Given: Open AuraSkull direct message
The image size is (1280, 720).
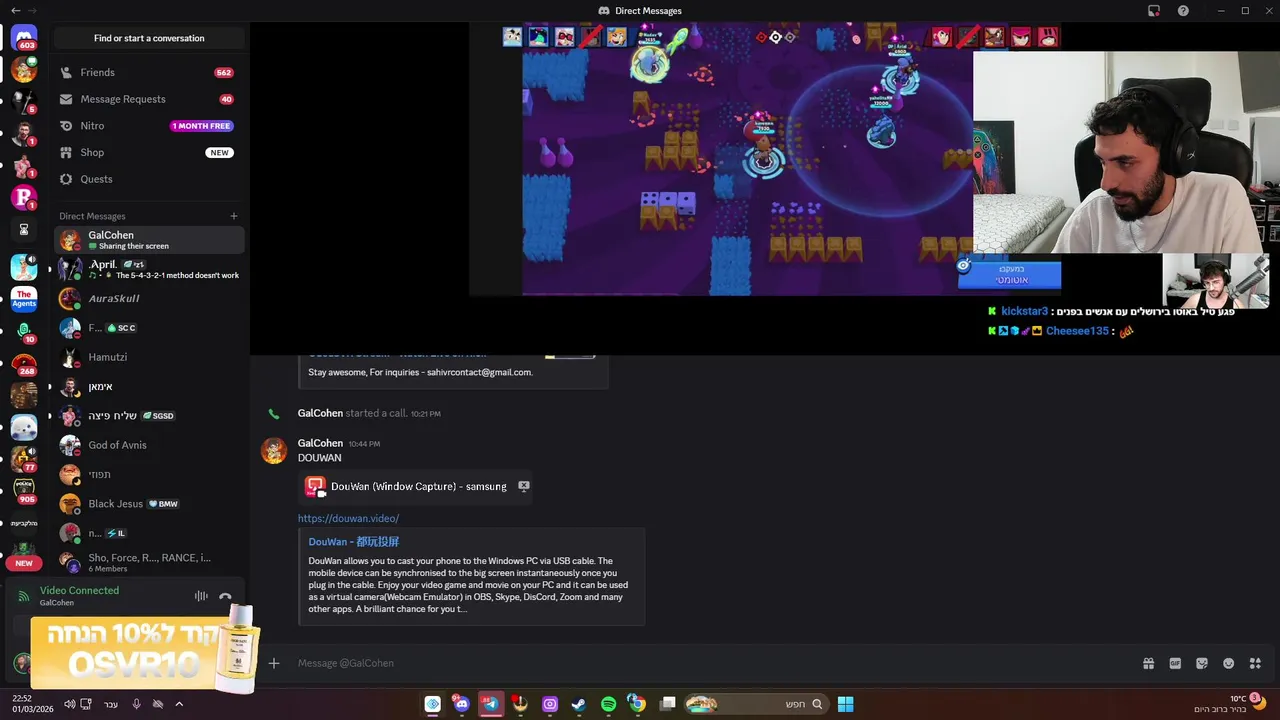Looking at the screenshot, I should (148, 298).
